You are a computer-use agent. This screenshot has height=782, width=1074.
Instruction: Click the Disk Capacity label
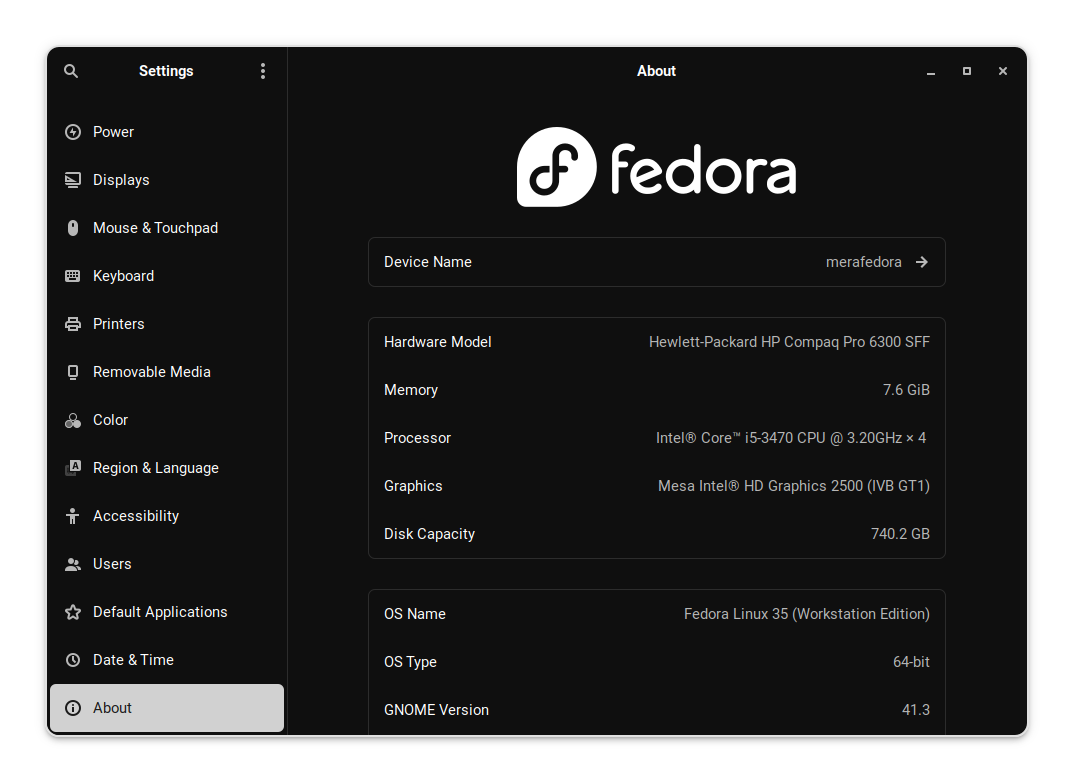429,534
